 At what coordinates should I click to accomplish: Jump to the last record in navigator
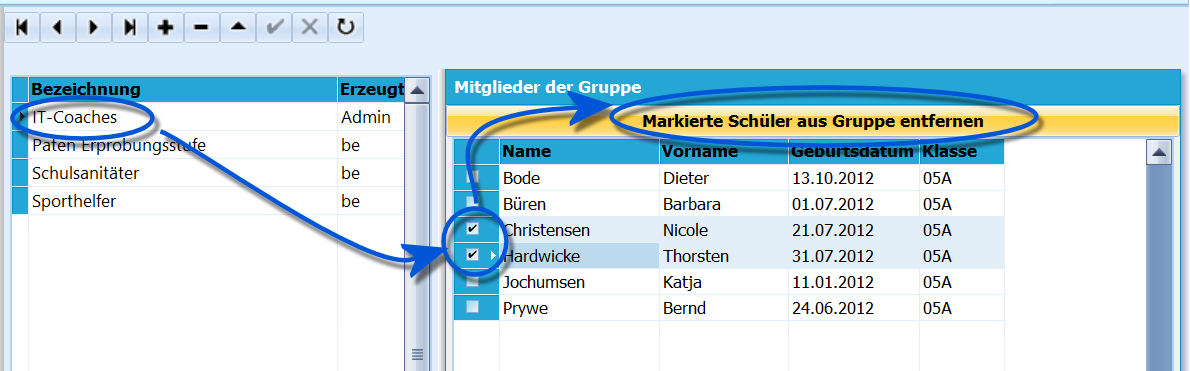[130, 27]
